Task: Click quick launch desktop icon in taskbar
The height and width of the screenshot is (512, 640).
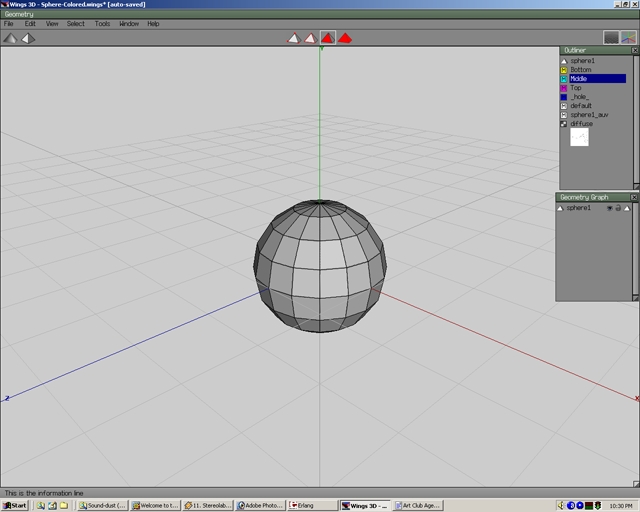Action: 52,505
